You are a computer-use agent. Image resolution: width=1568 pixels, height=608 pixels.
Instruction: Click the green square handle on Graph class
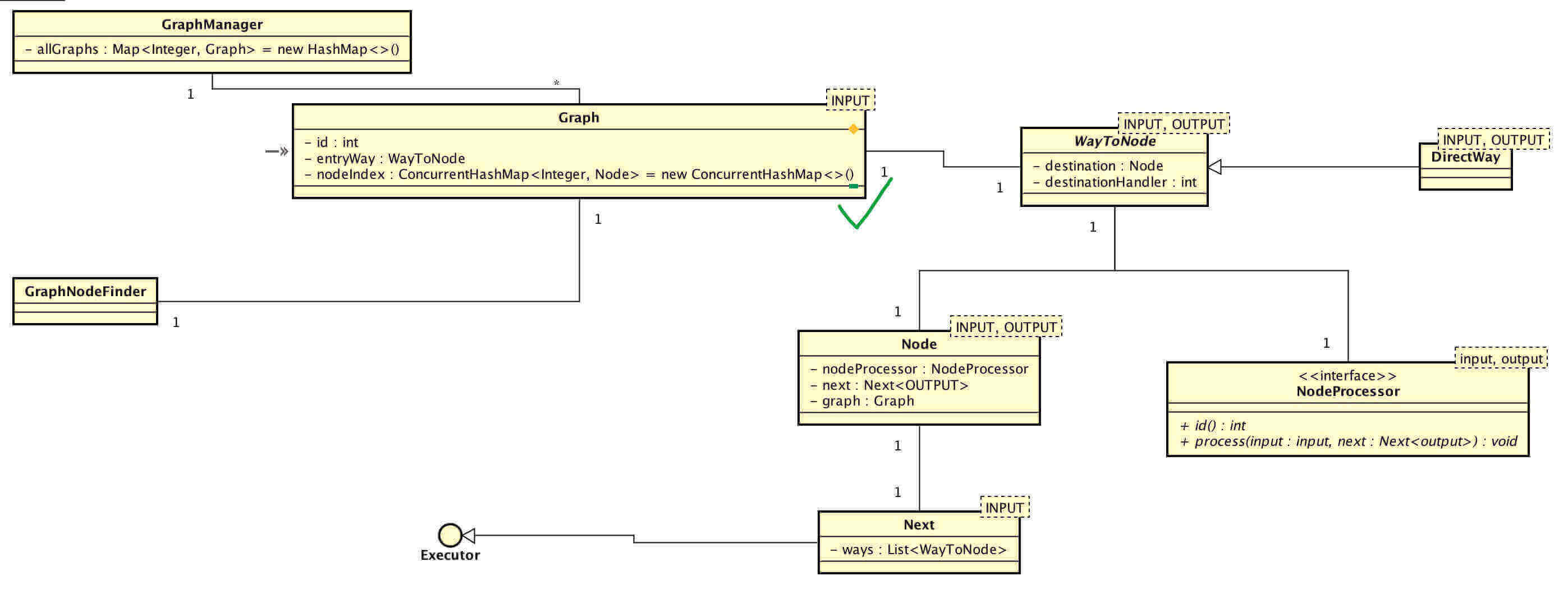click(854, 186)
